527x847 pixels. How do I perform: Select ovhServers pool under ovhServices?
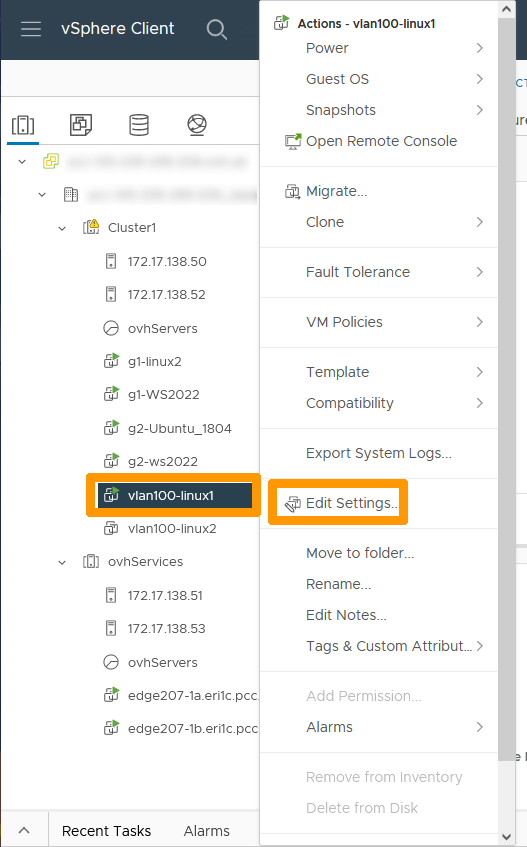(x=163, y=662)
